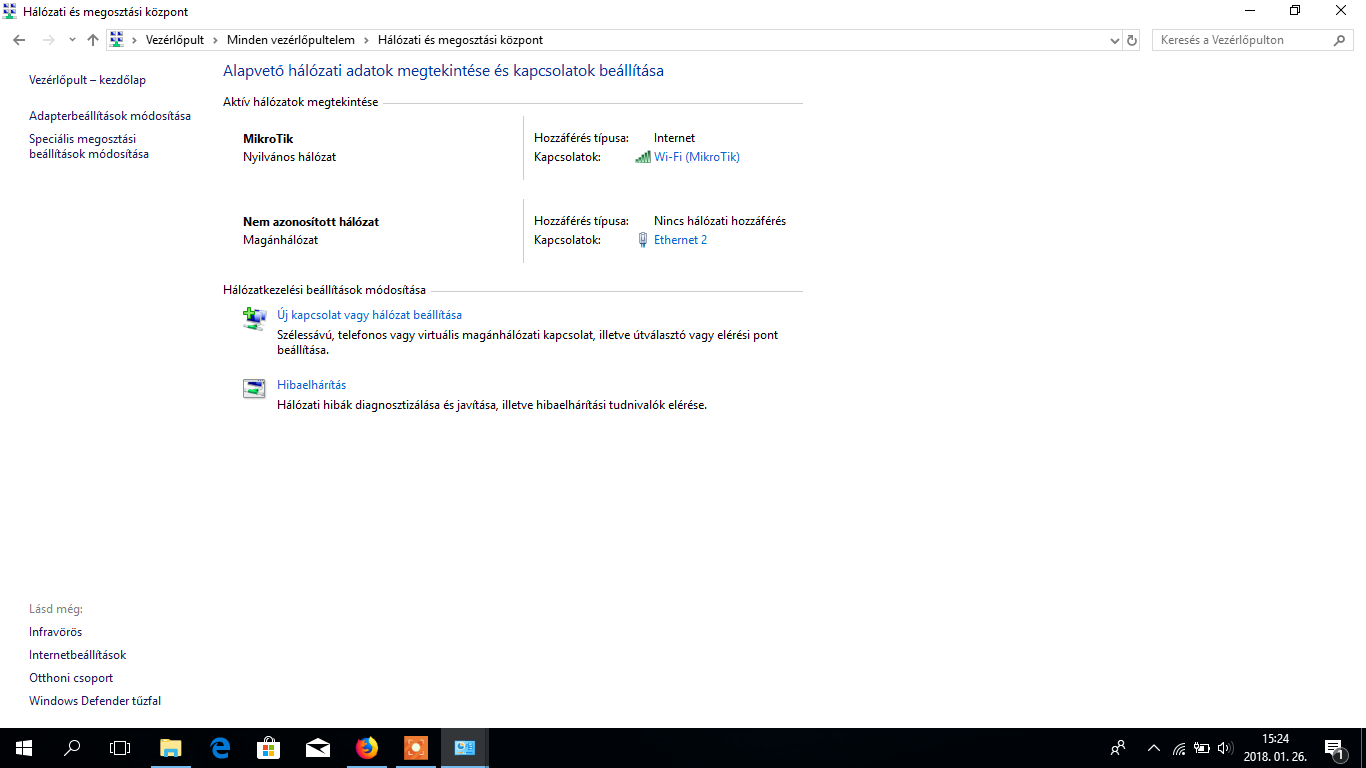Open taskbar Search magnifier
Screen dimensions: 1366x768
pyautogui.click(x=72, y=748)
